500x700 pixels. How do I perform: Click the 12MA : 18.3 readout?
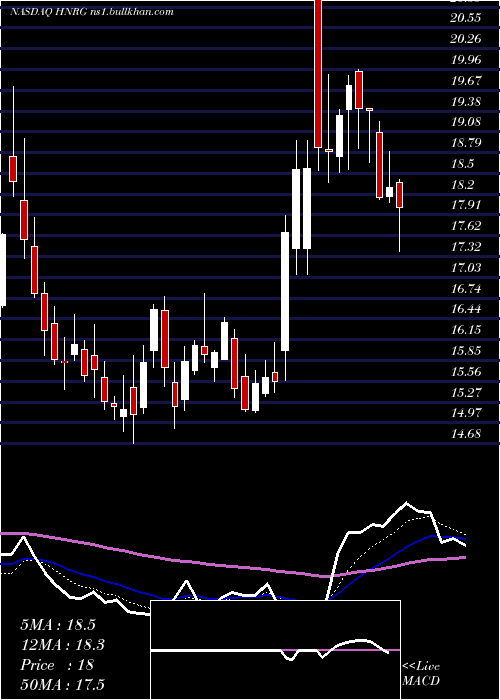point(62,645)
